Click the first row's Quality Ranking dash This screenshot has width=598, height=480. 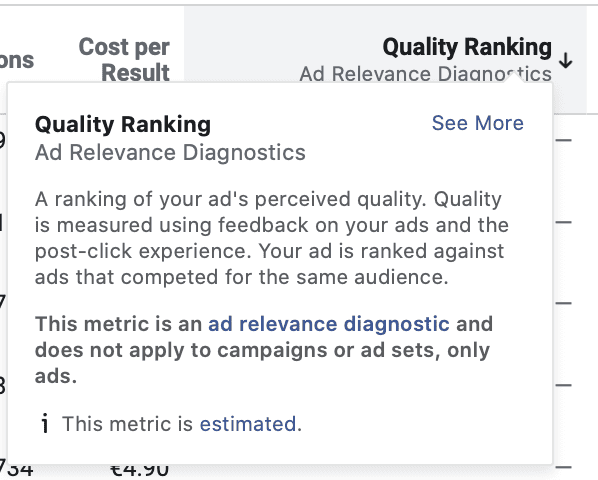[x=563, y=140]
